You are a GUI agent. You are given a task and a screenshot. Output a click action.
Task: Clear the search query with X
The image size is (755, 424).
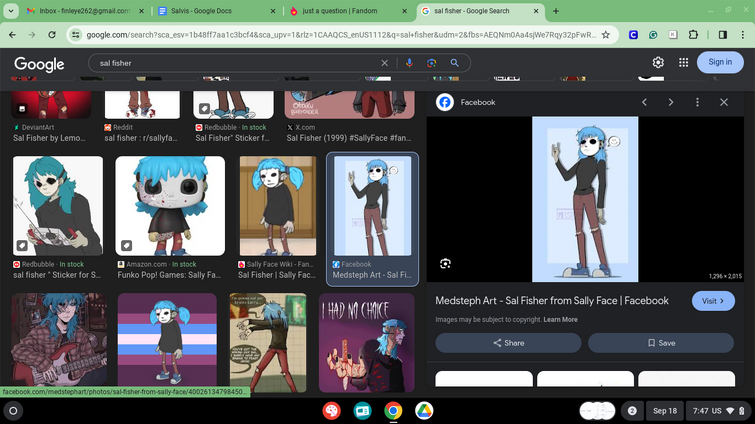(384, 63)
